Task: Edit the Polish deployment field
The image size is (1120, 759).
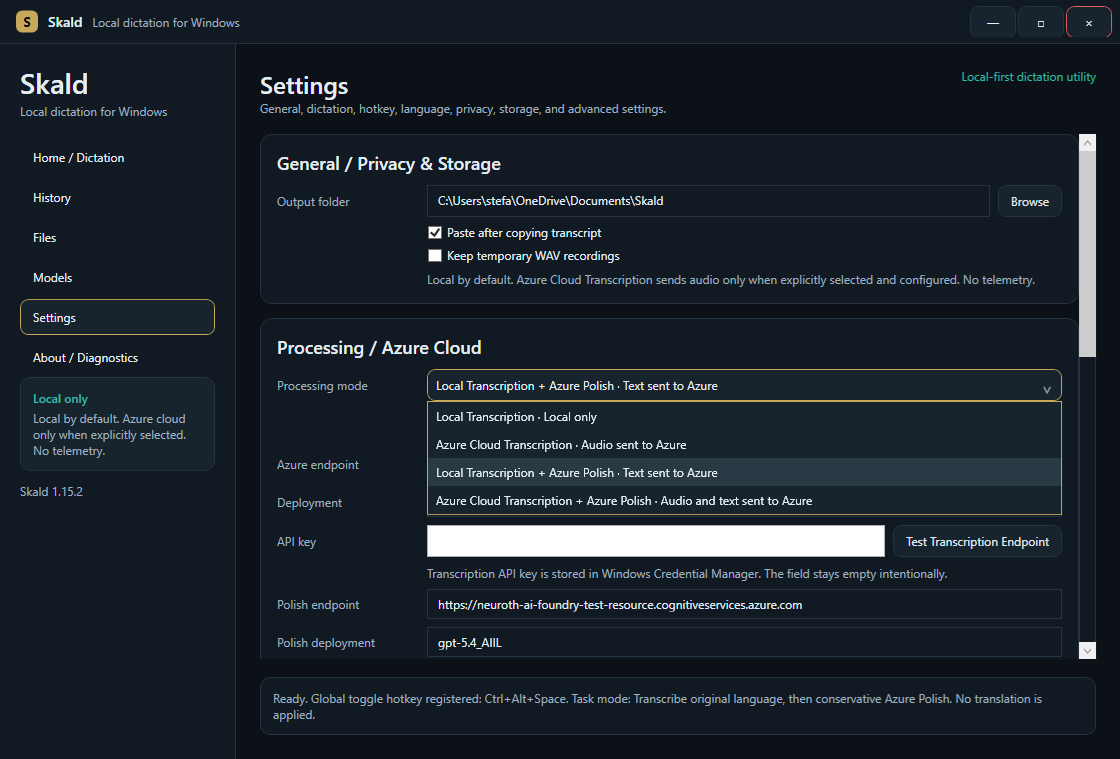Action: (744, 643)
